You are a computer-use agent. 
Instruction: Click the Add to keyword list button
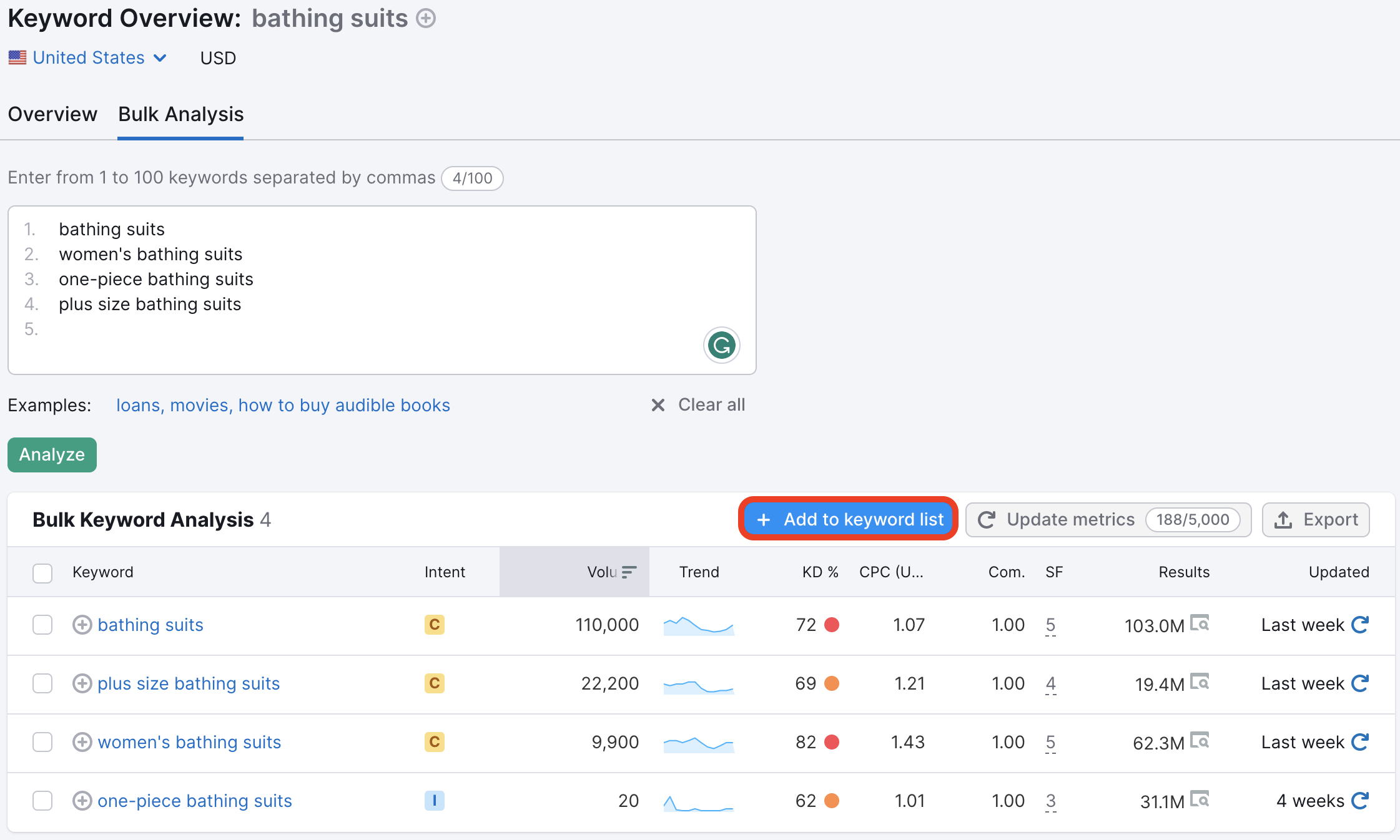point(849,519)
